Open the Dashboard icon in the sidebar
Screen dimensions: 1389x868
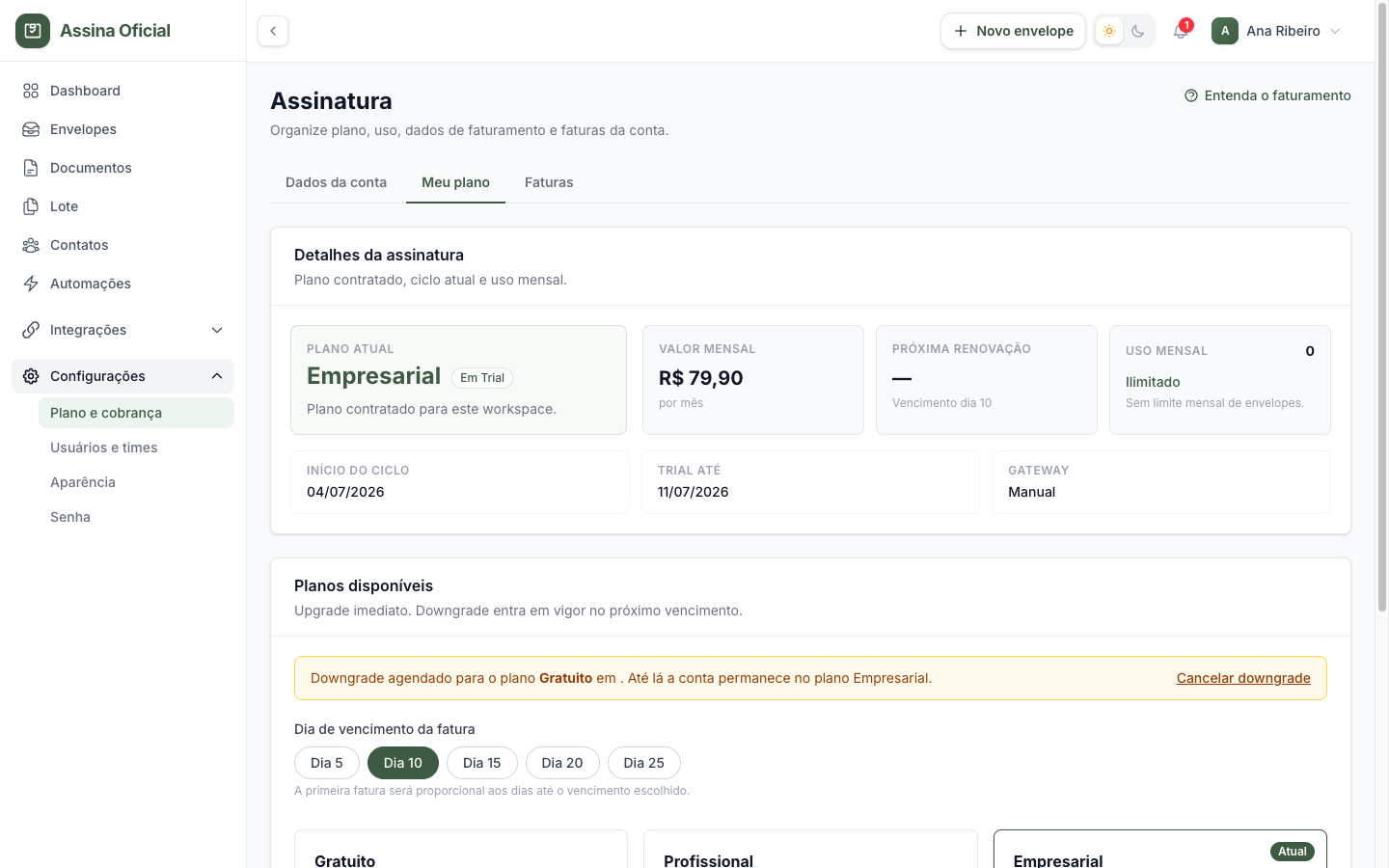pos(31,91)
